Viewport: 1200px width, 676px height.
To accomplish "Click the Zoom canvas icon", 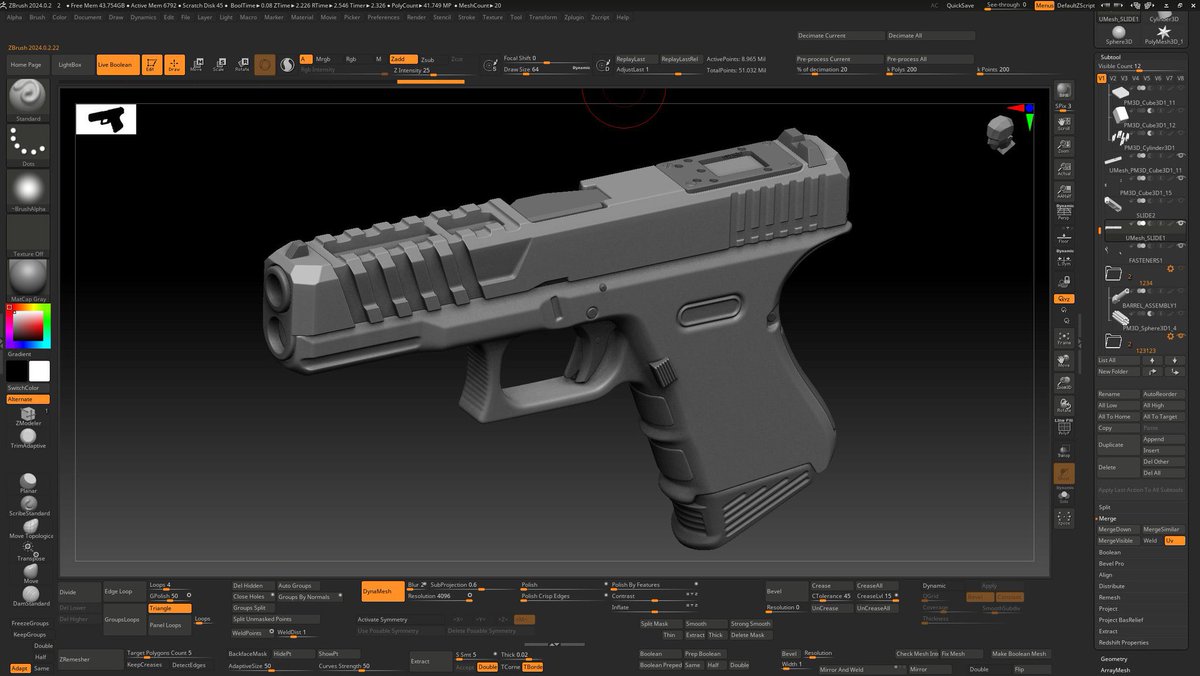I will (1064, 146).
